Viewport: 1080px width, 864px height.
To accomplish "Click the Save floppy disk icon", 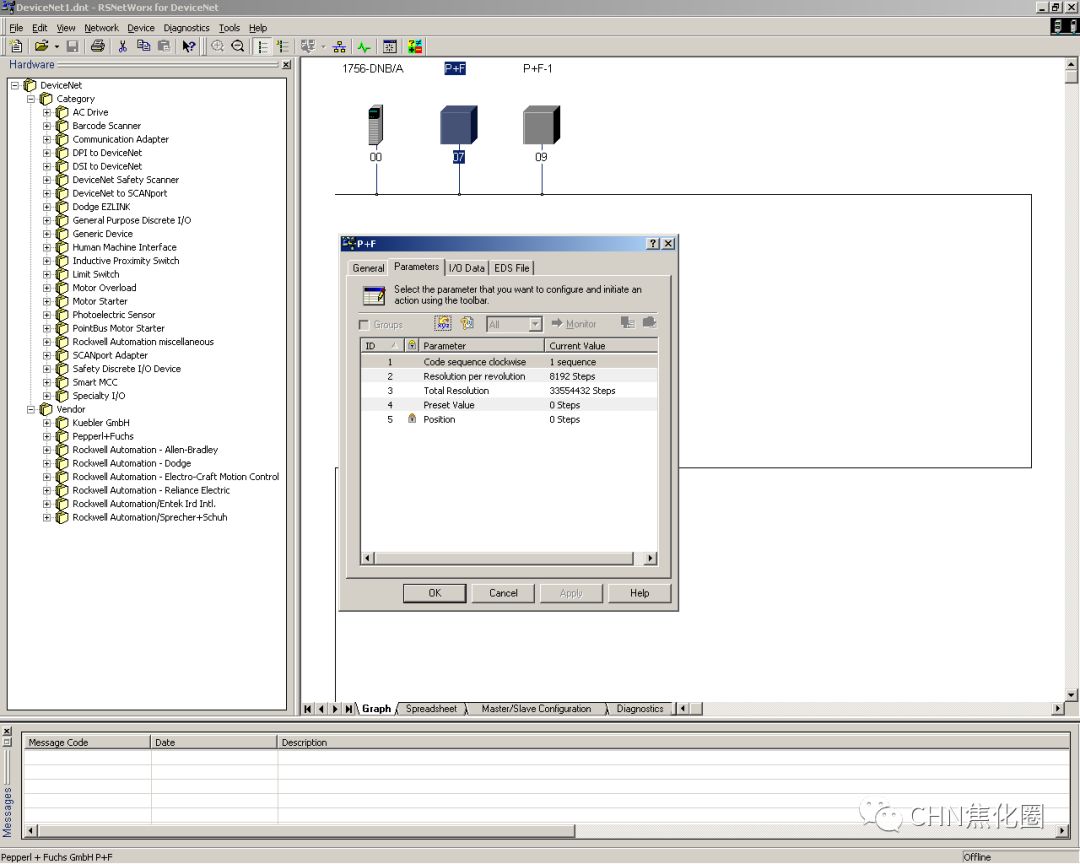I will (72, 46).
